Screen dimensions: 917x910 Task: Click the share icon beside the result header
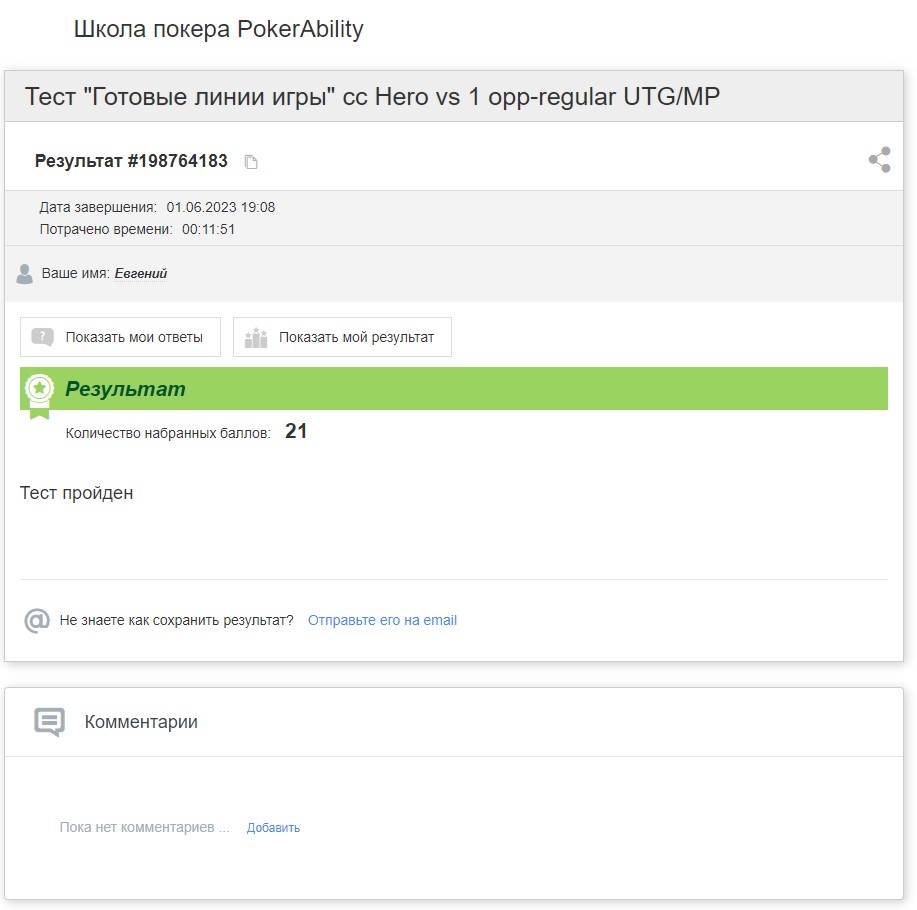[x=880, y=160]
